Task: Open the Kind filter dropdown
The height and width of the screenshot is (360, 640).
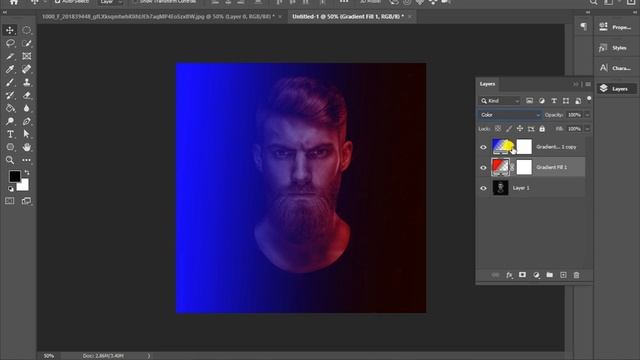Action: tap(500, 101)
